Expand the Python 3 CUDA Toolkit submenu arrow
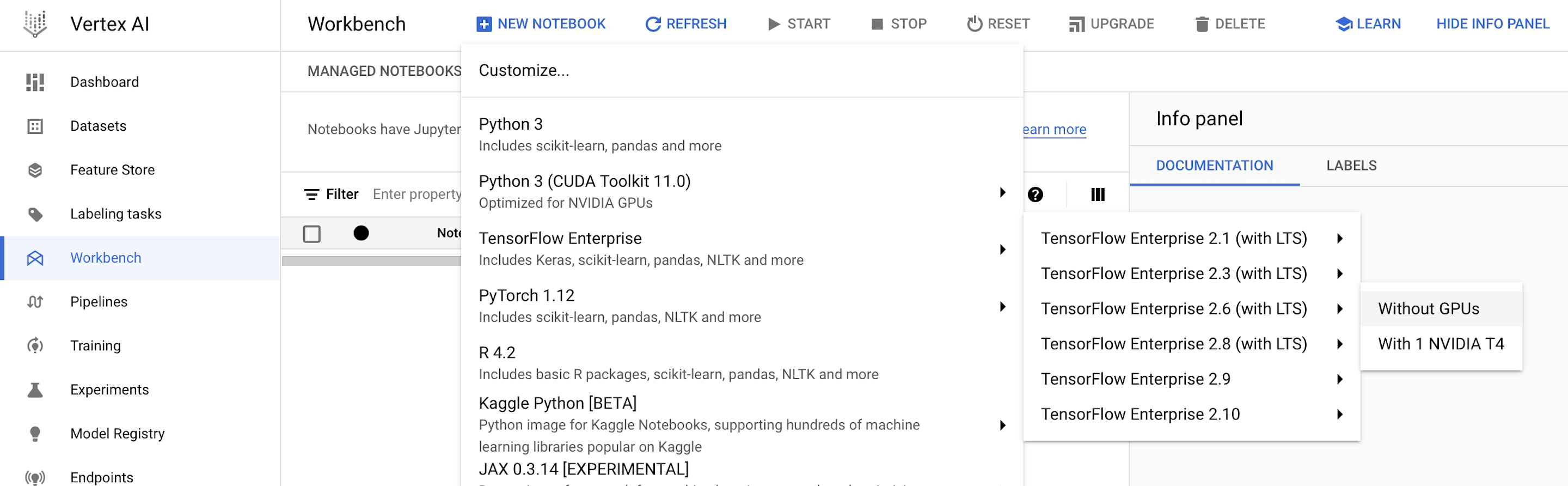1568x486 pixels. pyautogui.click(x=1002, y=192)
